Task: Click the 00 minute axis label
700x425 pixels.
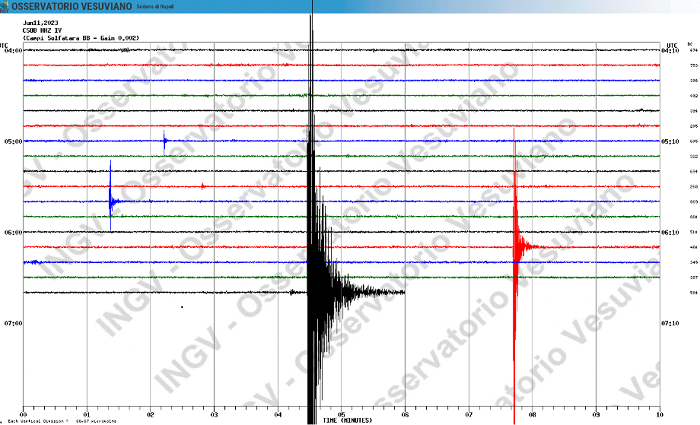Action: click(24, 414)
